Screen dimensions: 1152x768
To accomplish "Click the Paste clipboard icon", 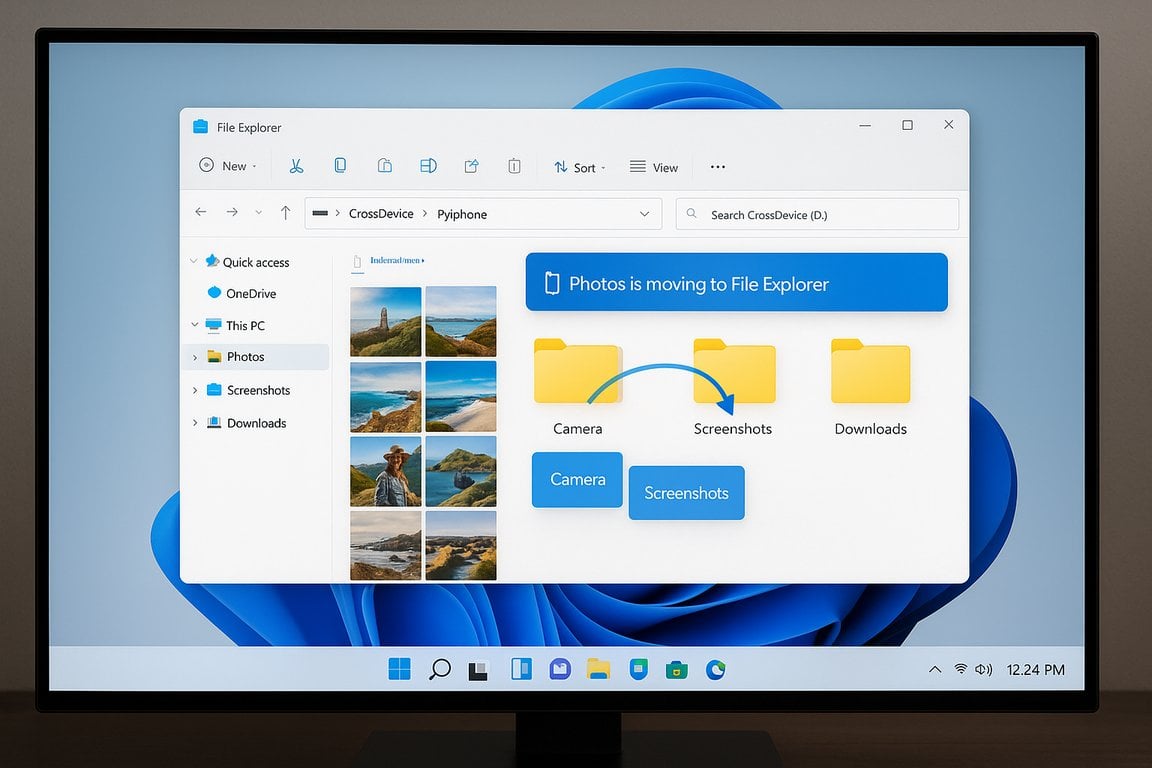I will pyautogui.click(x=384, y=165).
